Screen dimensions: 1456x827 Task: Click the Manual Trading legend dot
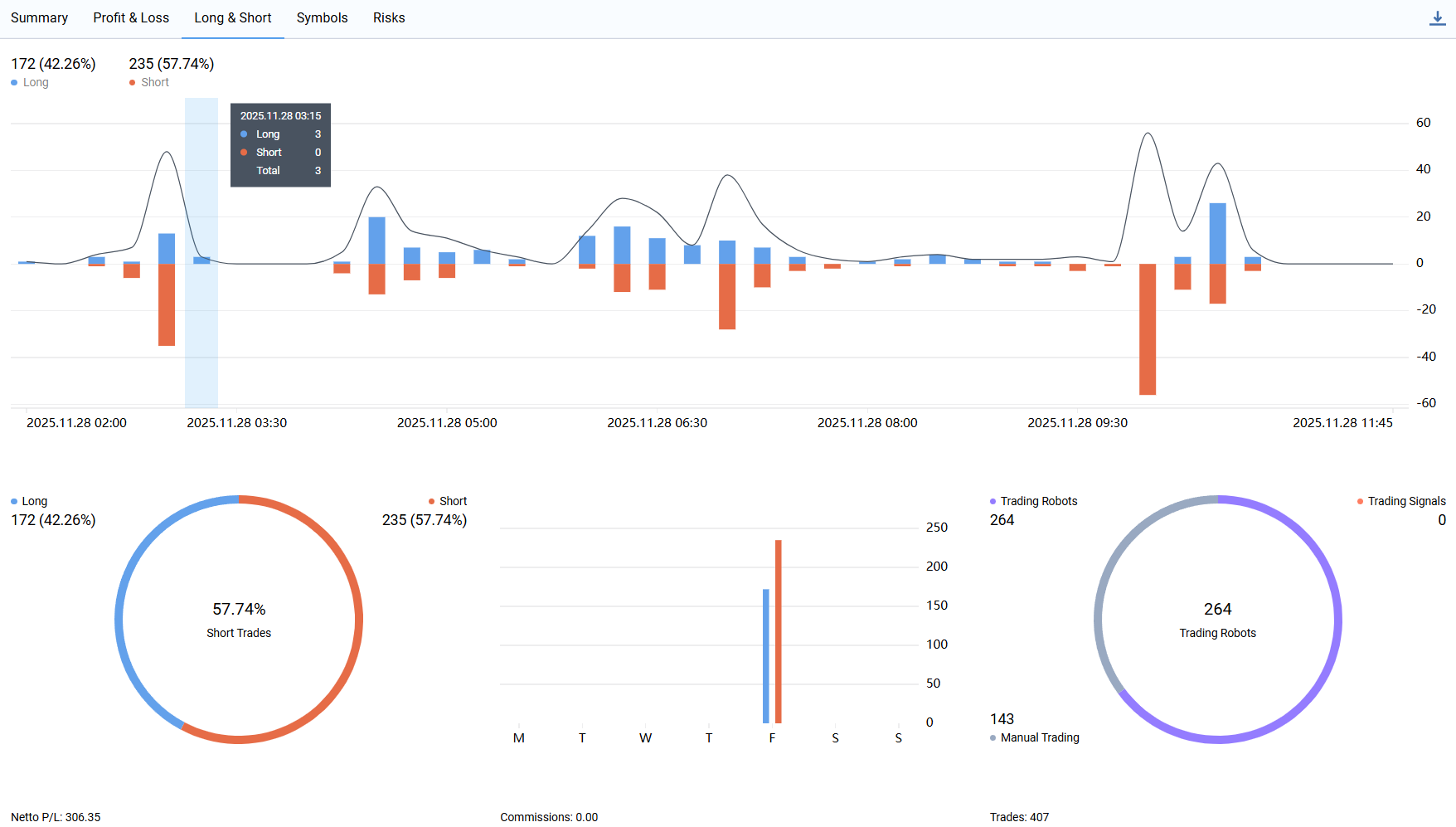pos(993,737)
